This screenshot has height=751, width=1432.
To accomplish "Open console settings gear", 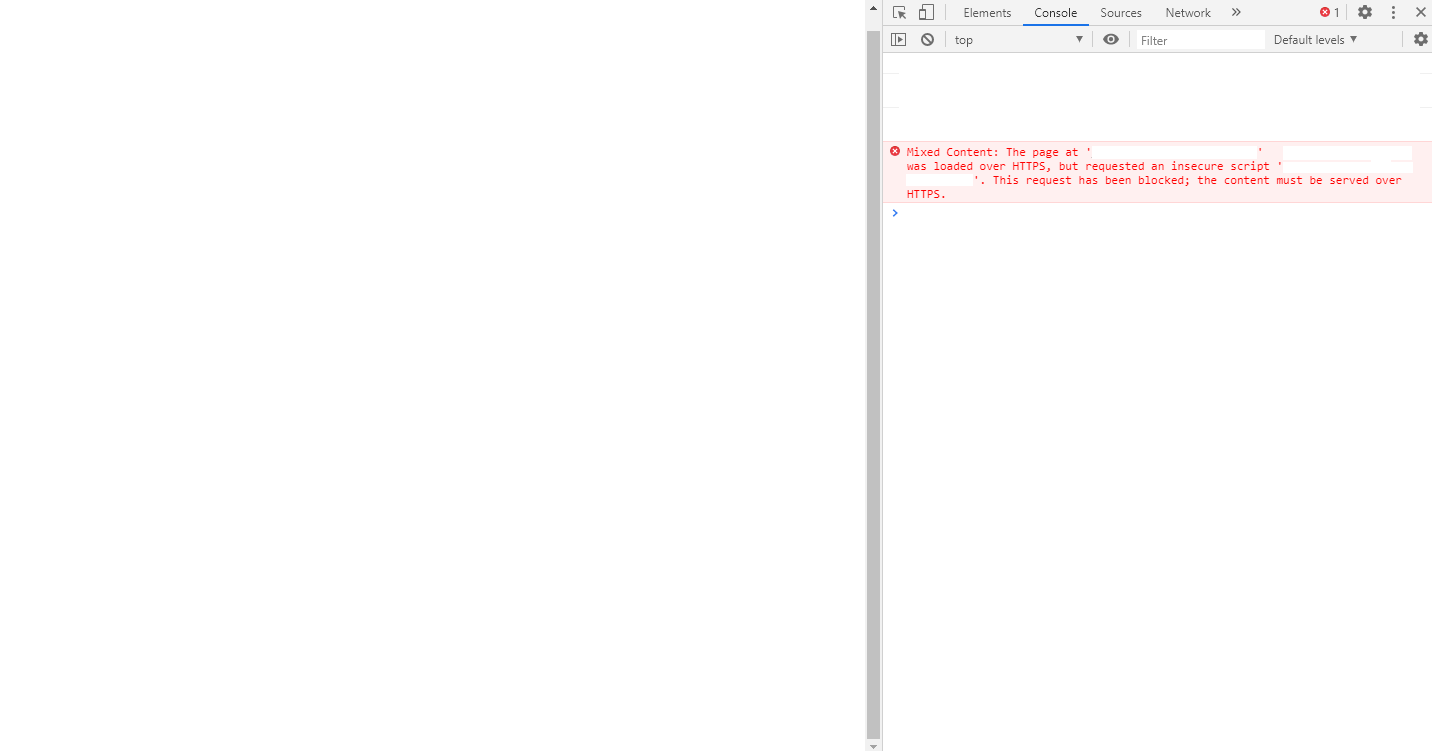I will coord(1421,40).
